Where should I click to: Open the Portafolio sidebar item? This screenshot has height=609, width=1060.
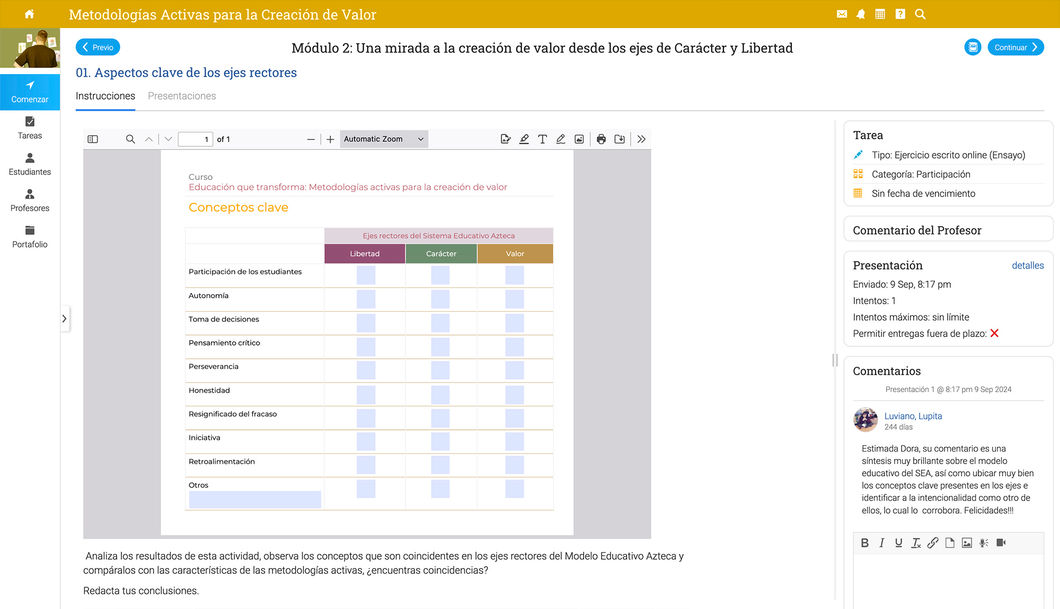click(30, 237)
